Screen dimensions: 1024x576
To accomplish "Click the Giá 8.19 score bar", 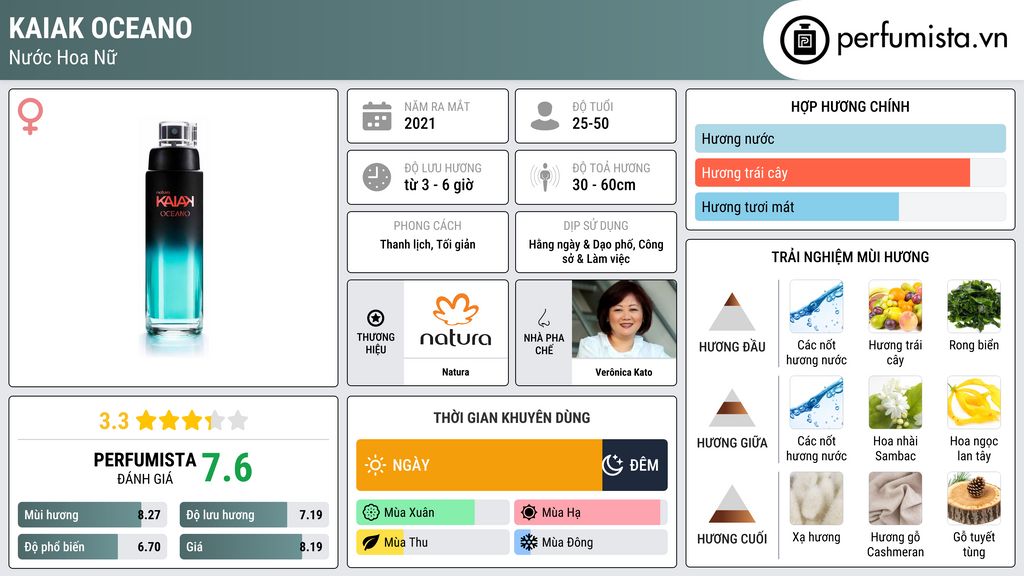I will pos(254,547).
